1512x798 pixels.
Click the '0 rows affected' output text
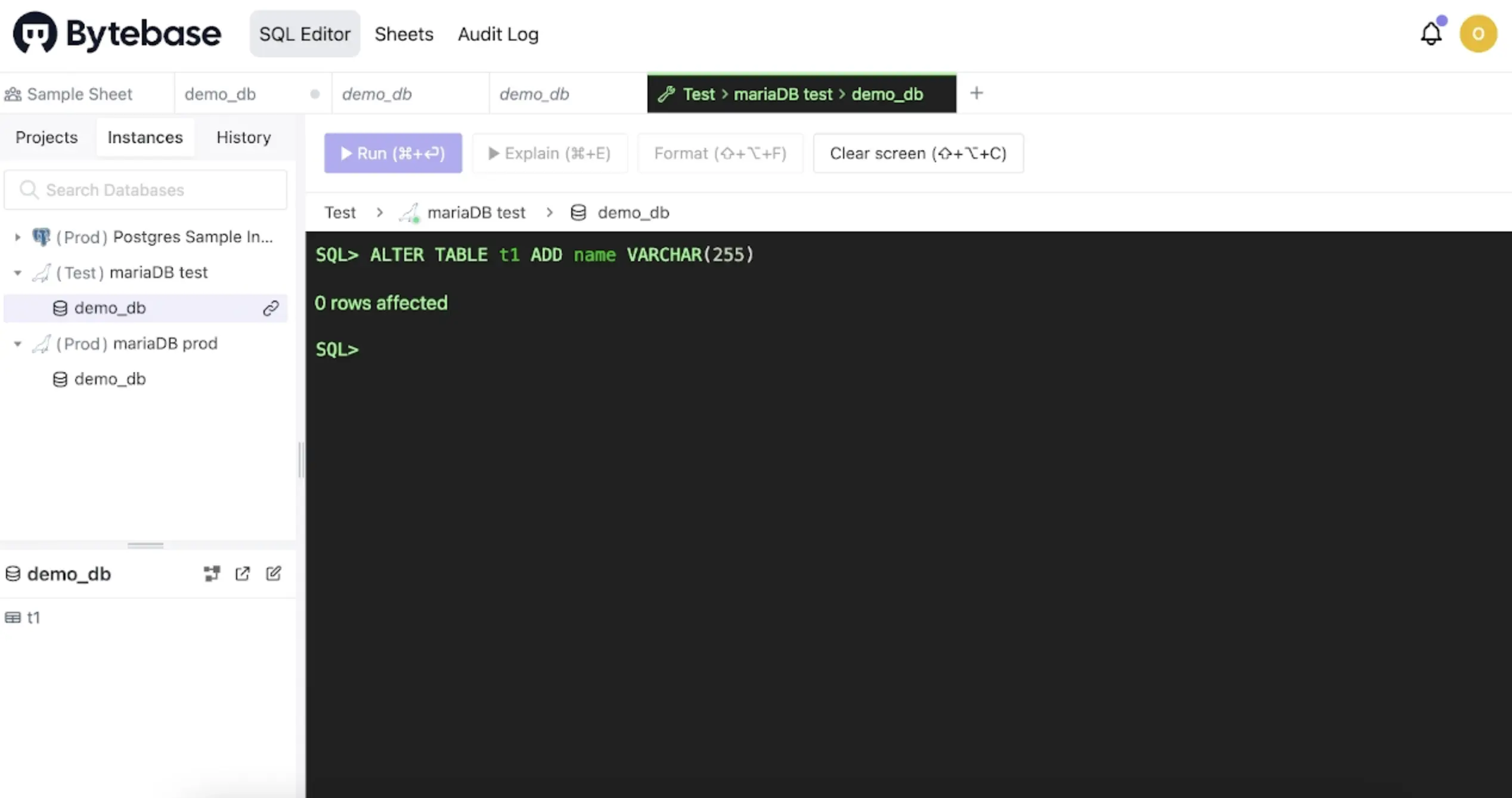380,302
